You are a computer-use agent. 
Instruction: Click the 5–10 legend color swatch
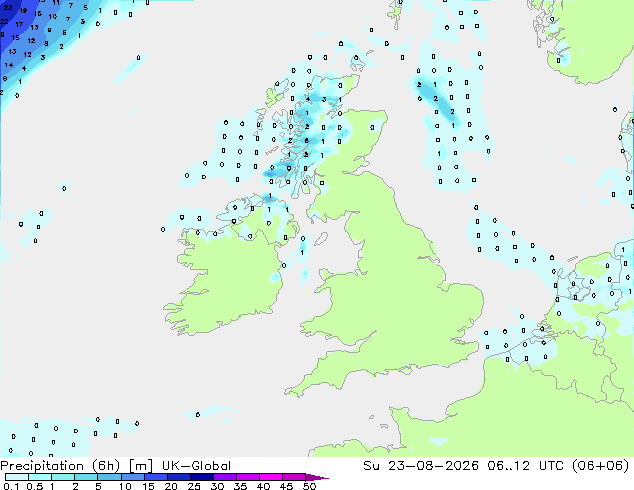(109, 477)
